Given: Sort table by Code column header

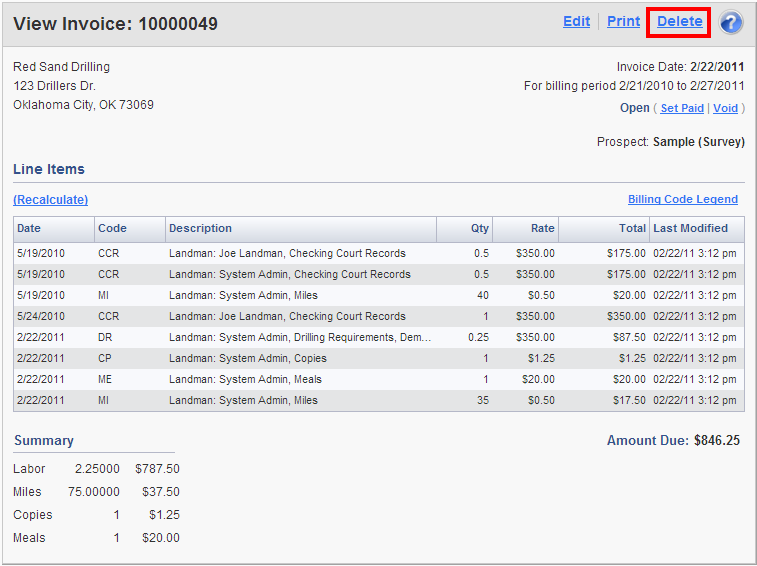Looking at the screenshot, I should [x=112, y=228].
